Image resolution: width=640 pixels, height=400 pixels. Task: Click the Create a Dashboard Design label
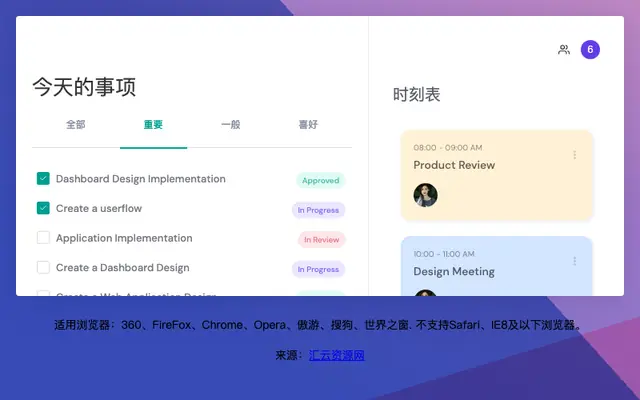click(122, 268)
